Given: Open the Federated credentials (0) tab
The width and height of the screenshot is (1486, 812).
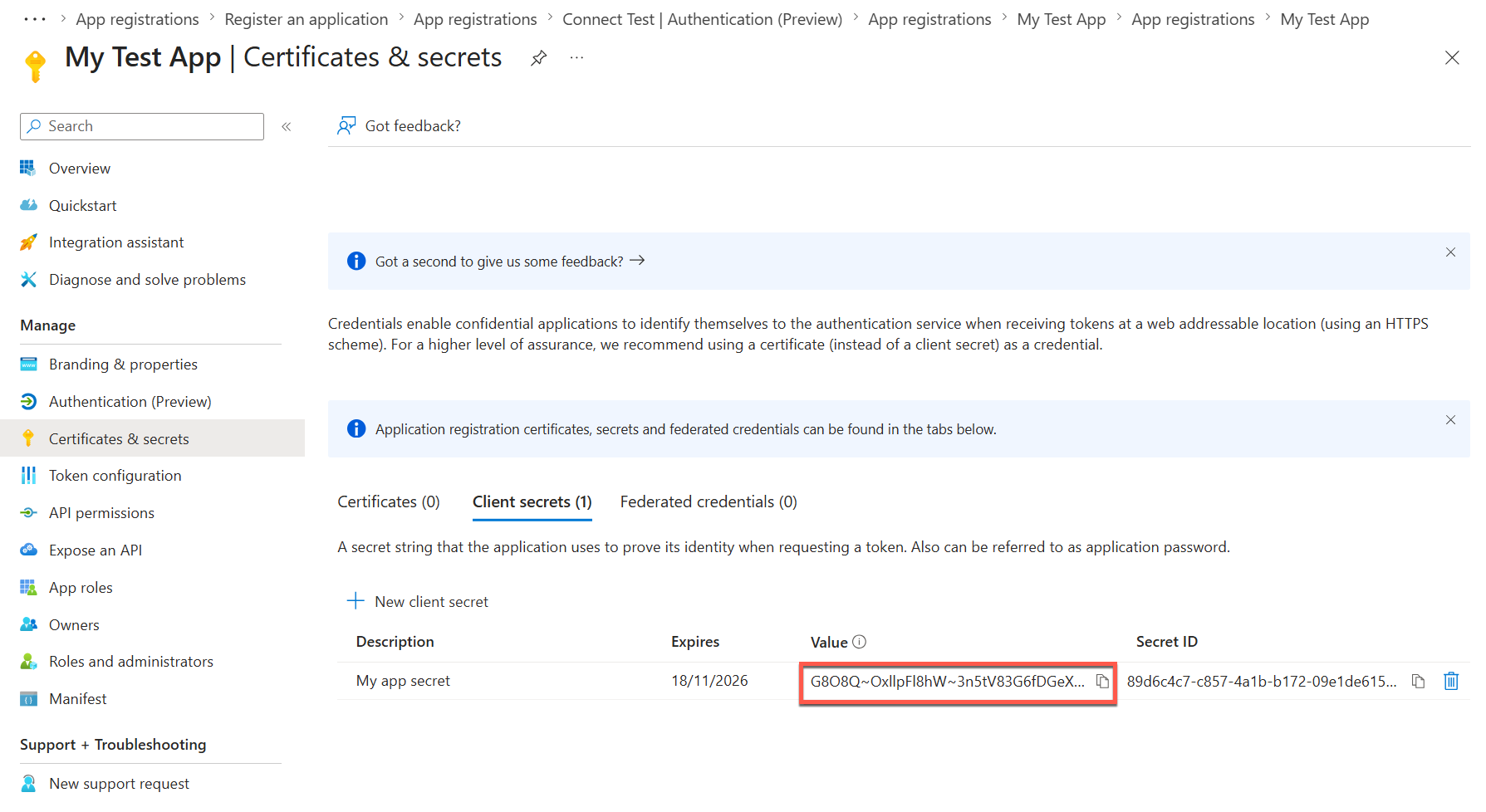Looking at the screenshot, I should tap(709, 501).
